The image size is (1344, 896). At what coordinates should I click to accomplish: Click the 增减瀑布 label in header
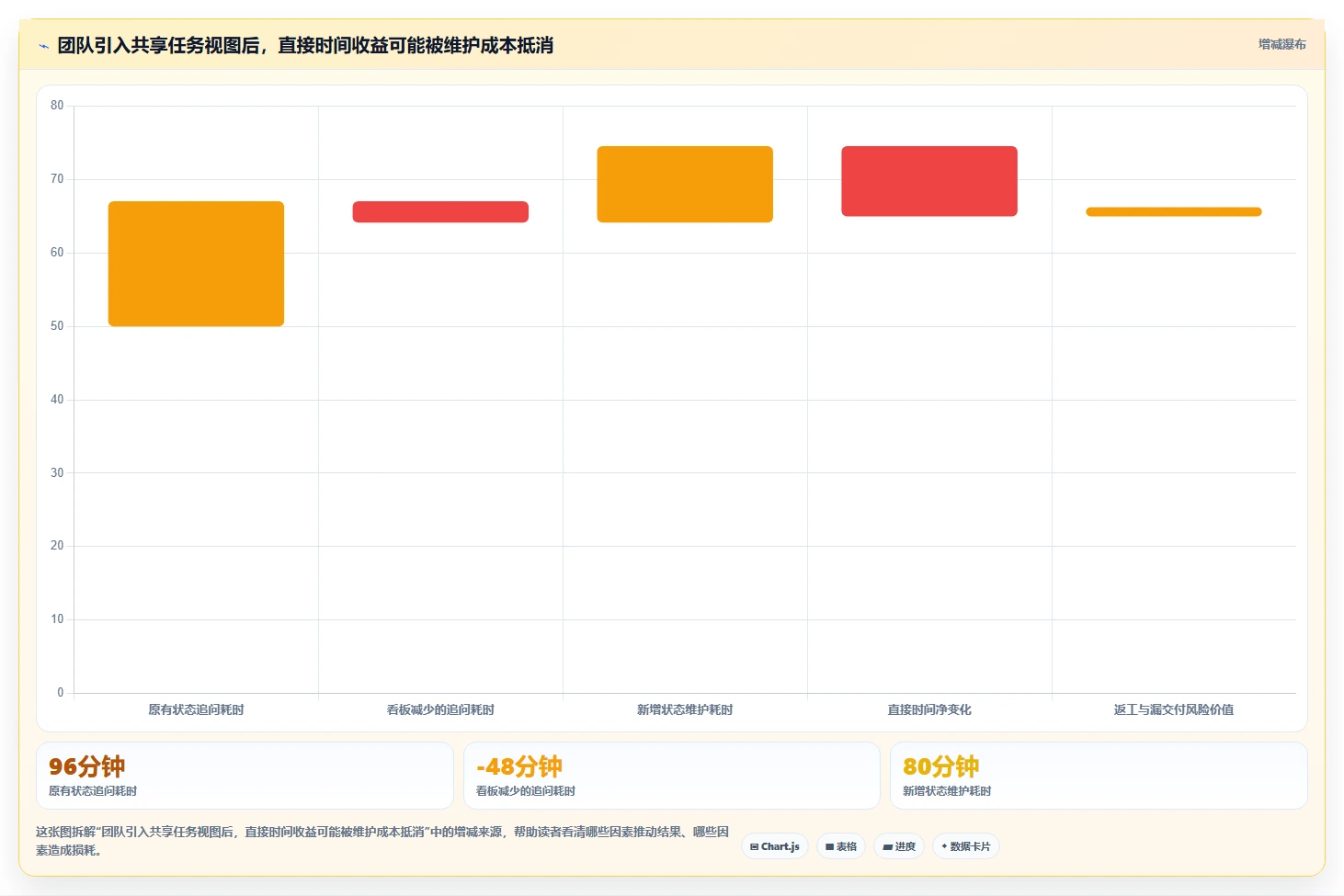coord(1281,44)
